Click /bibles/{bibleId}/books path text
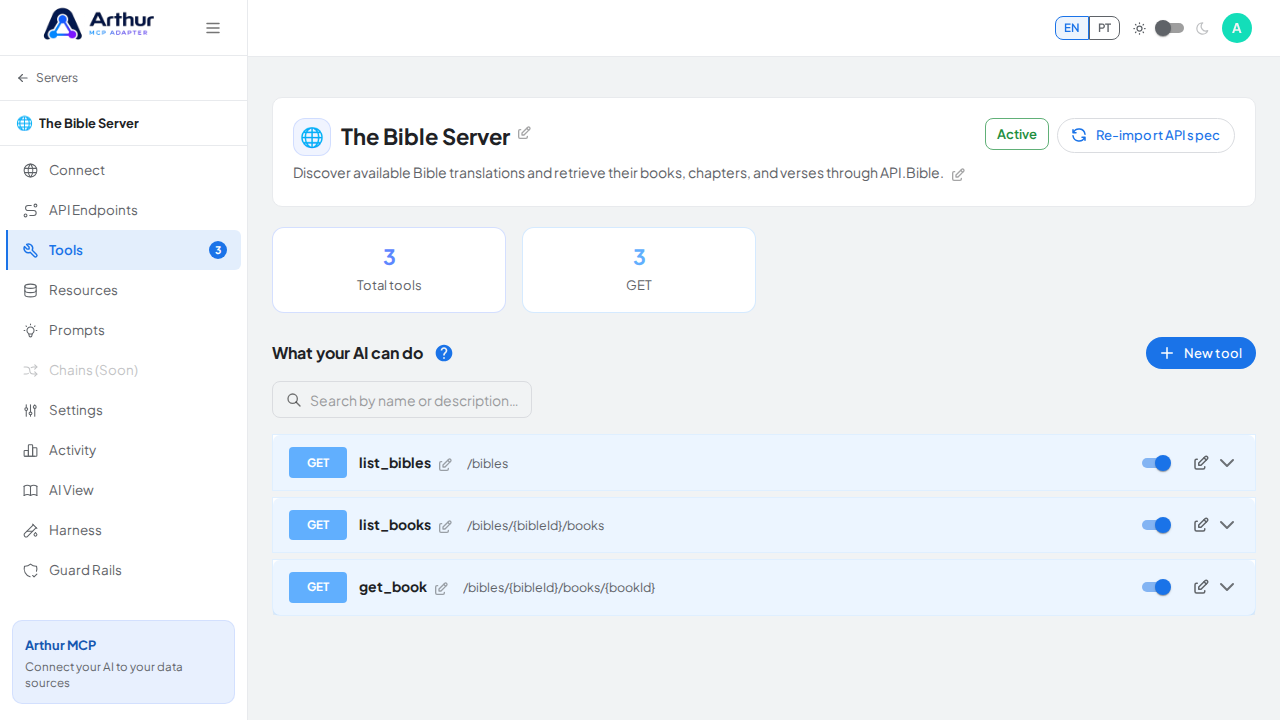This screenshot has height=720, width=1280. 536,526
